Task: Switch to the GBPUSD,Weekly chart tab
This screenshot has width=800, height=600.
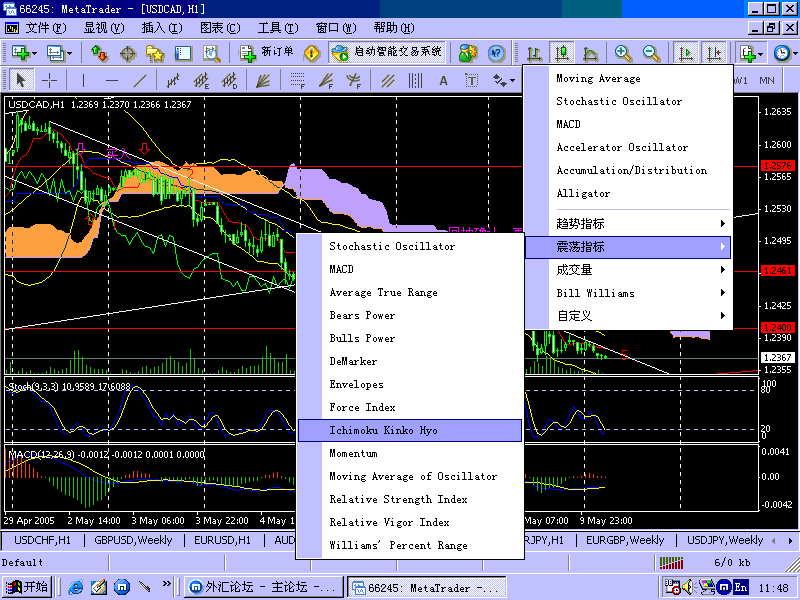Action: coord(132,540)
